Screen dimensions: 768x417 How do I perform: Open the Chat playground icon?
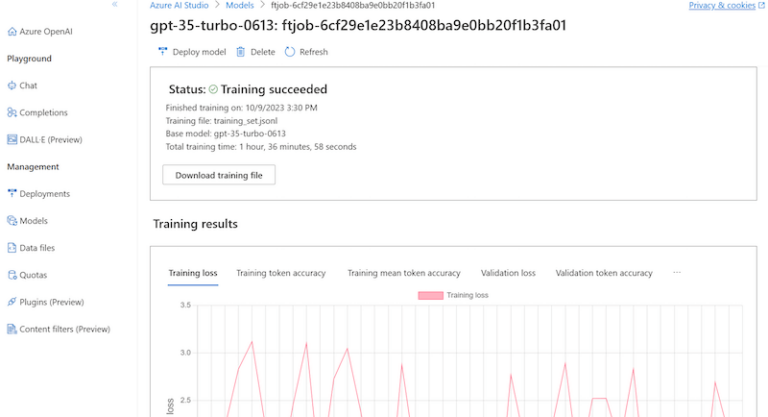[x=12, y=86]
